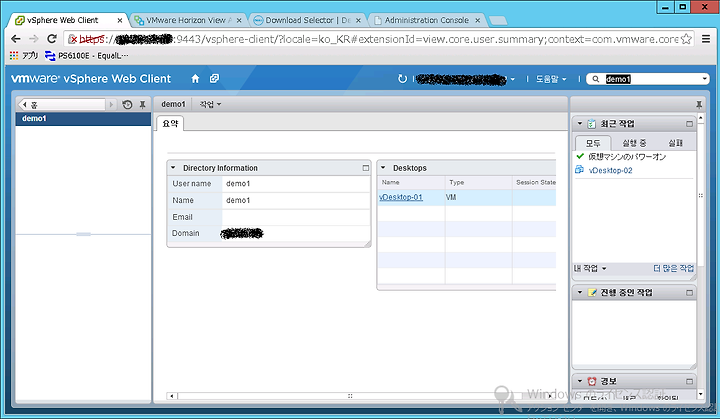Image resolution: width=720 pixels, height=419 pixels.
Task: Collapse the Desktops portlet
Action: pos(383,168)
